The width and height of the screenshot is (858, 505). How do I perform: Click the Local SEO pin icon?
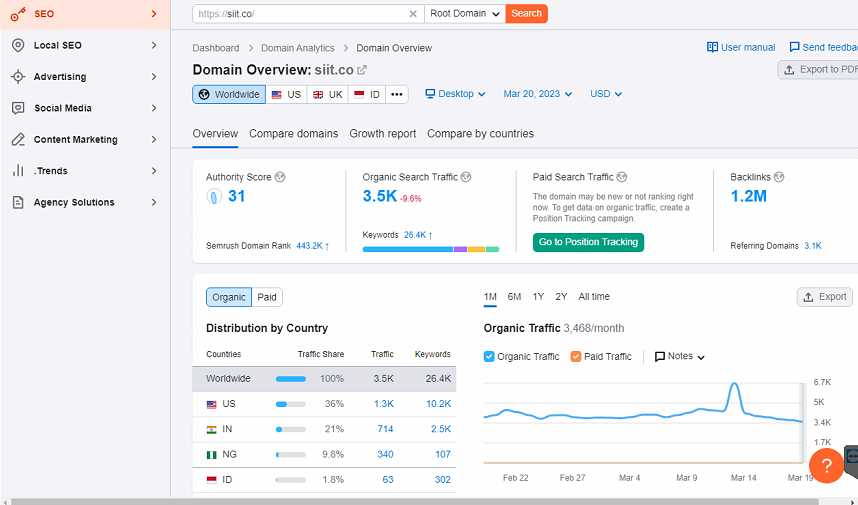click(x=17, y=45)
